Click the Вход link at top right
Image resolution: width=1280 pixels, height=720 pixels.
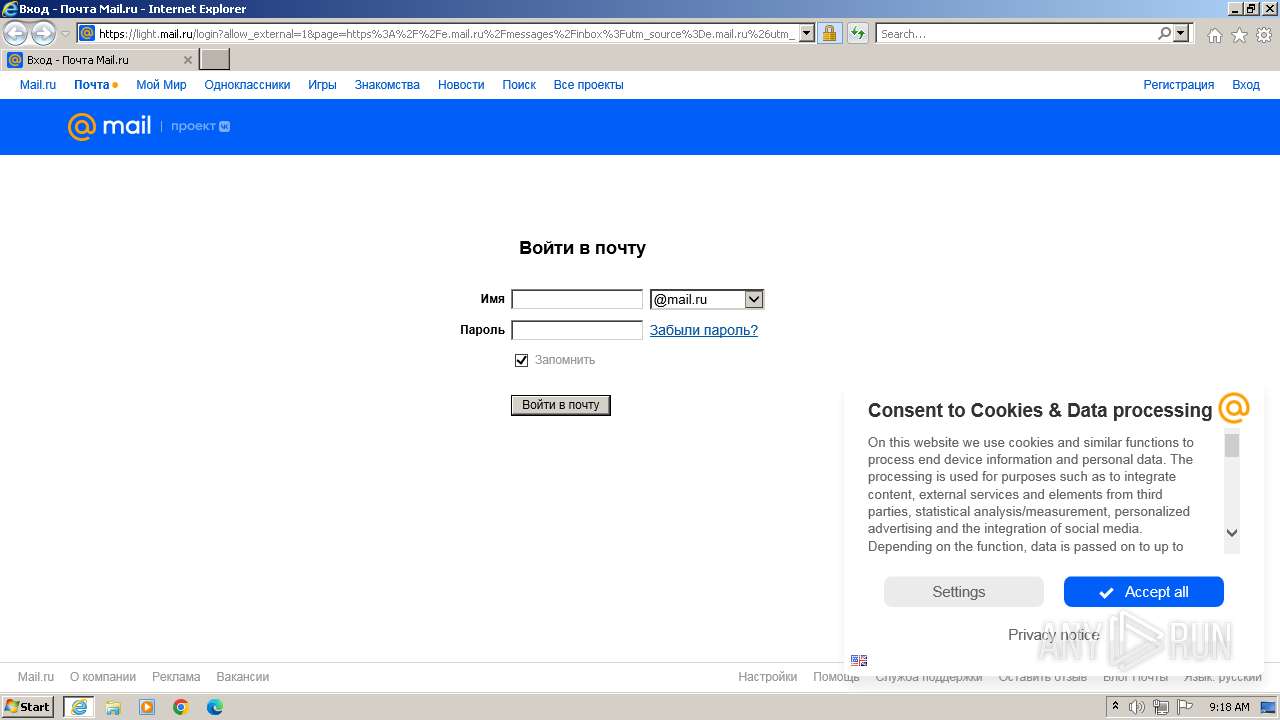pyautogui.click(x=1246, y=85)
